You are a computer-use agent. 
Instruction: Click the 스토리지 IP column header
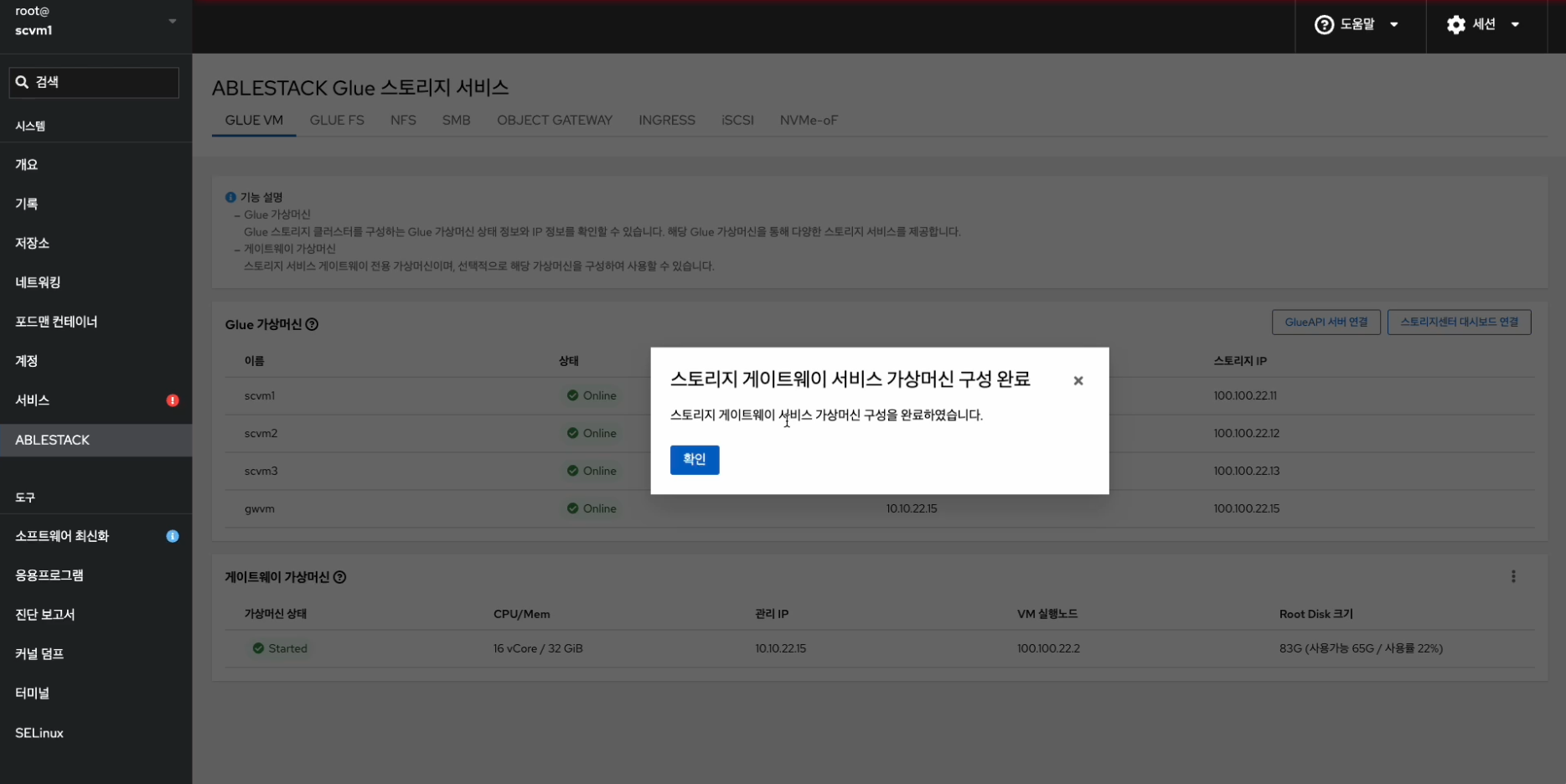1240,361
